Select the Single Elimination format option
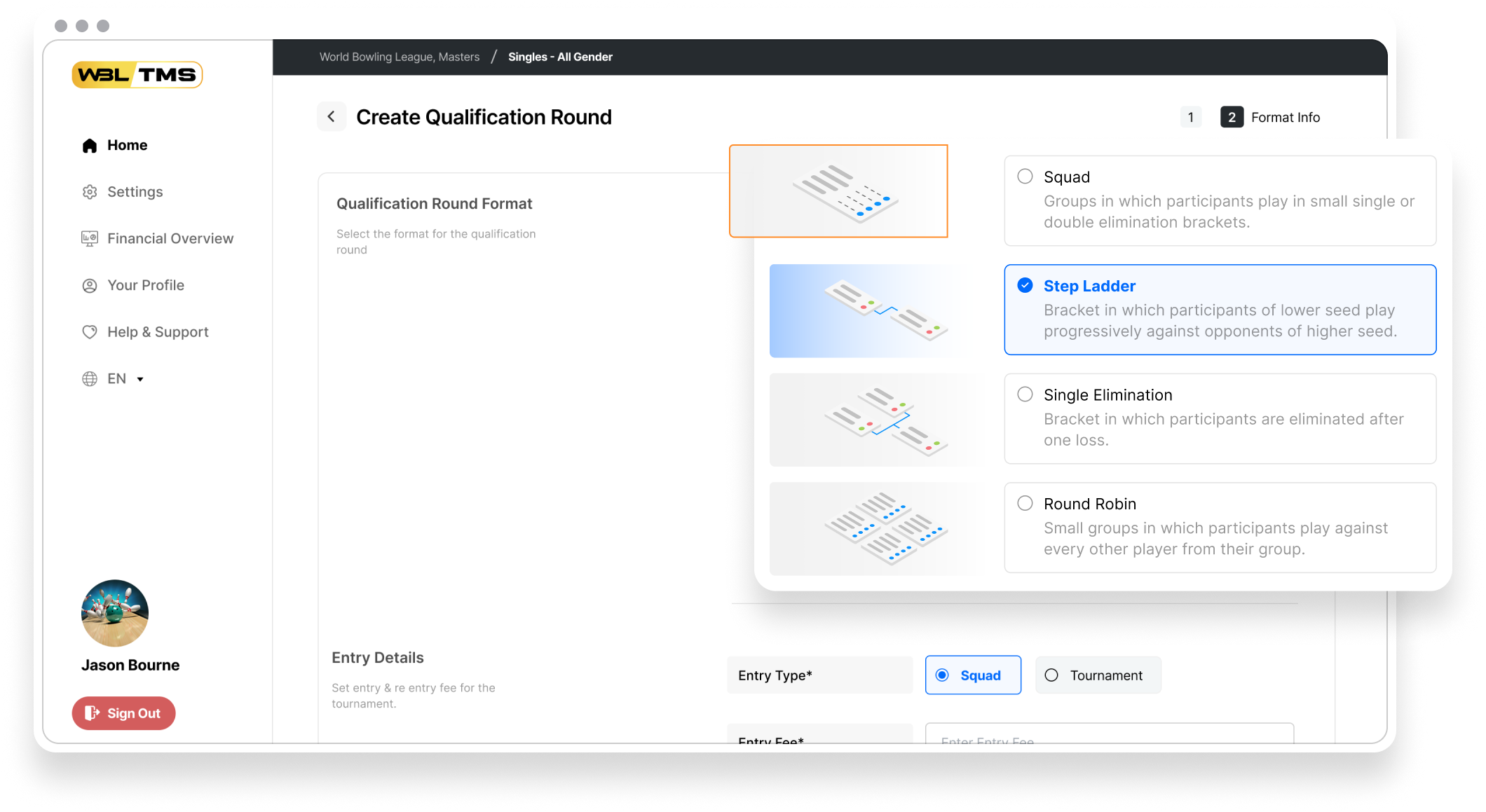 [1025, 394]
